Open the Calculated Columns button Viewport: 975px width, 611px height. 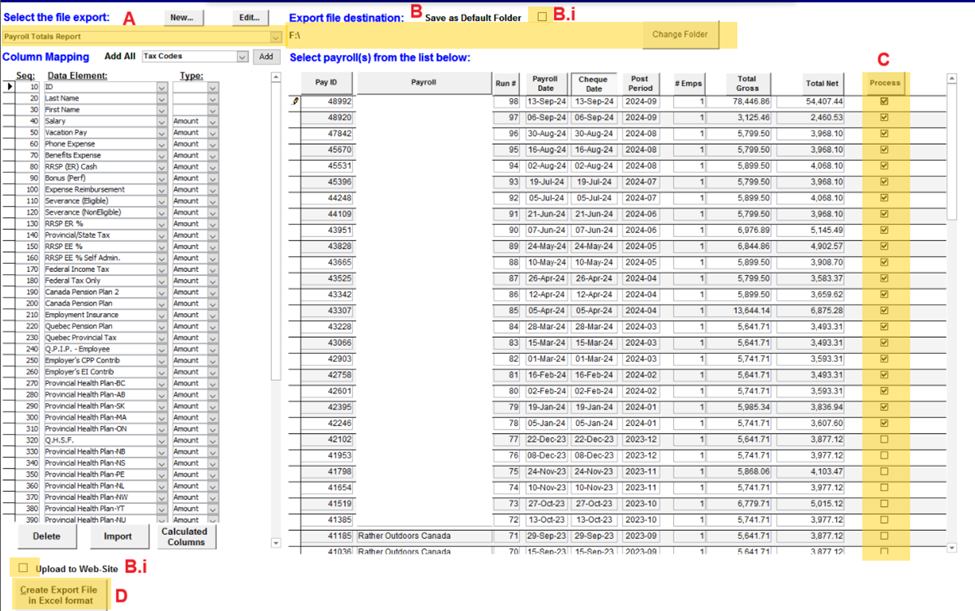coord(186,536)
